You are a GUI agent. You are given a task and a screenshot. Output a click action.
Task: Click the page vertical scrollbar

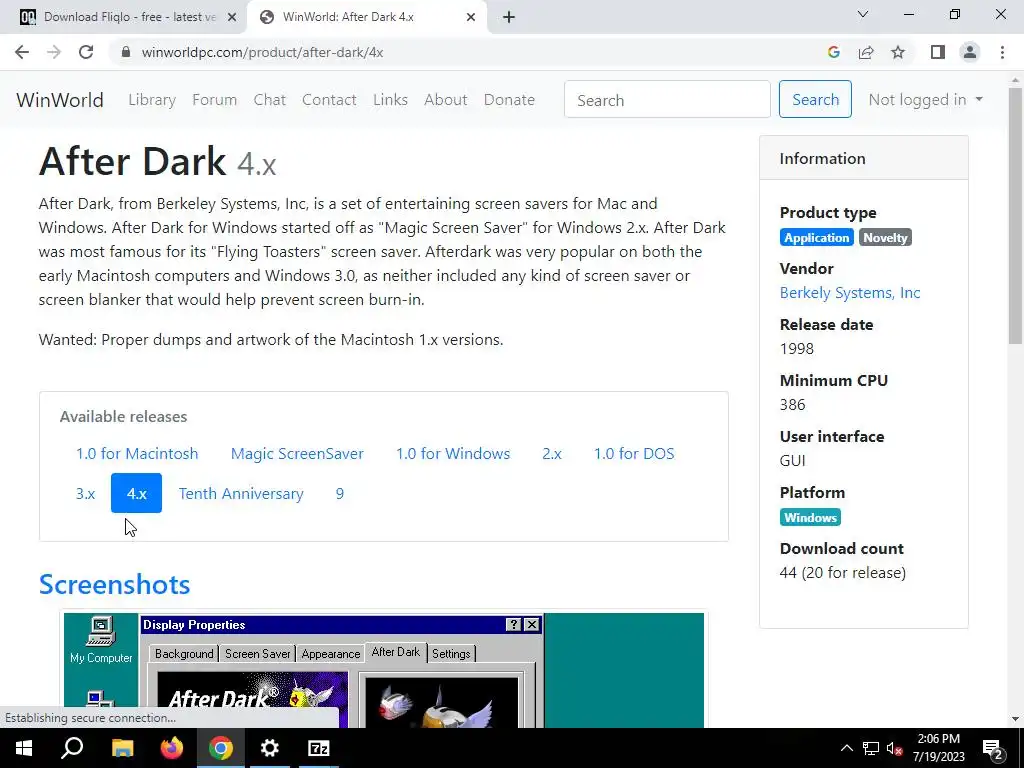[x=1016, y=216]
